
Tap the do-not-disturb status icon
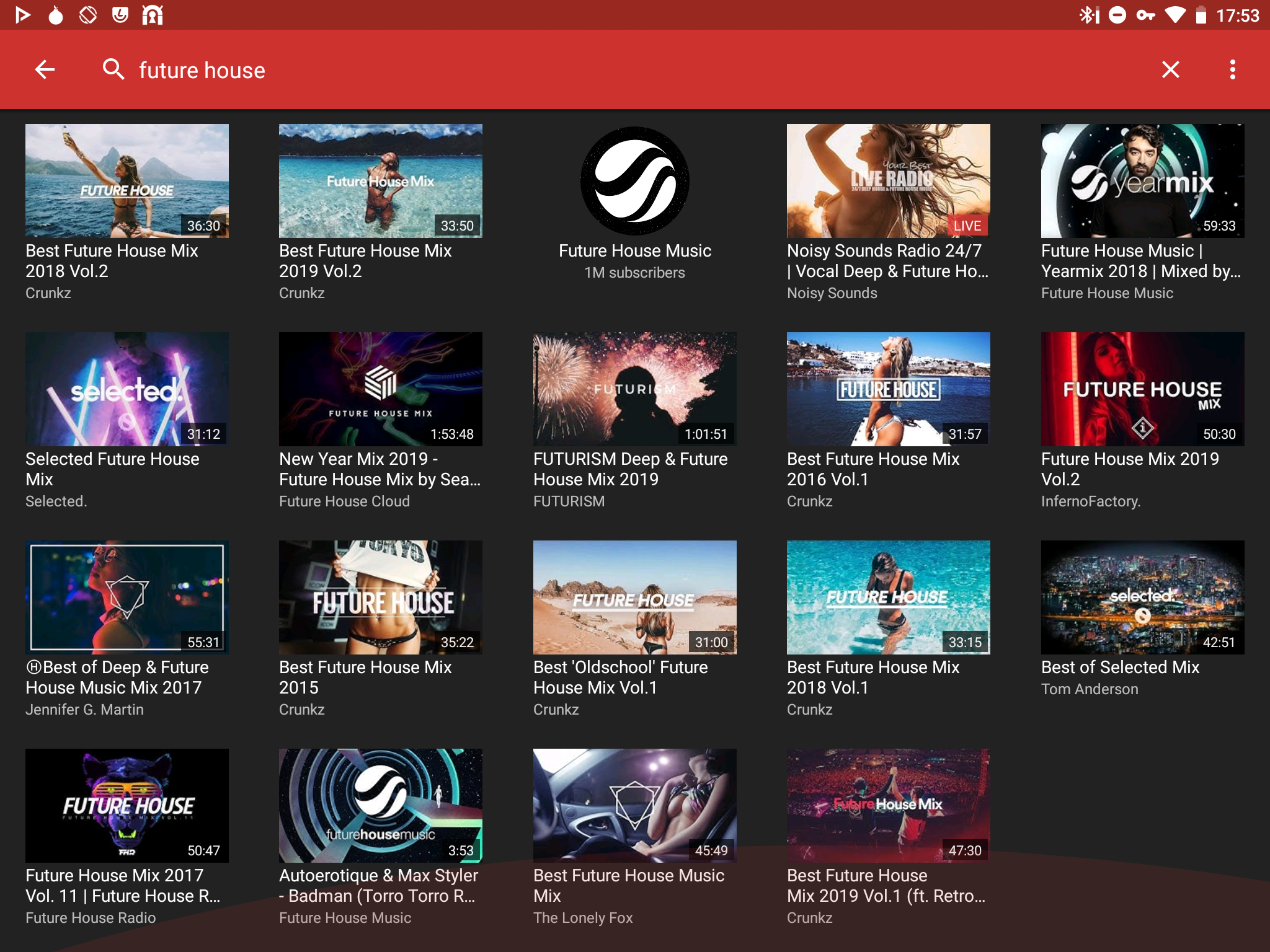[1117, 15]
